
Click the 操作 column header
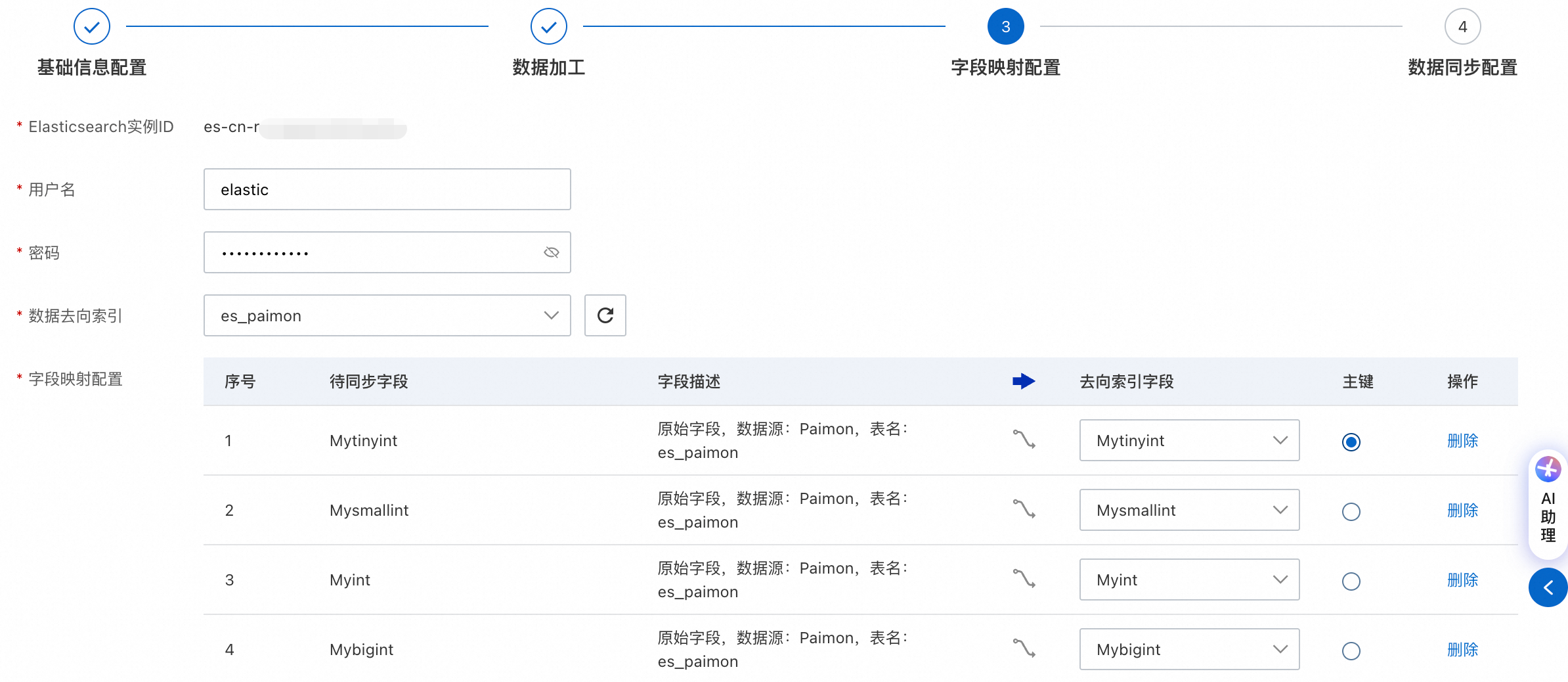[1463, 381]
